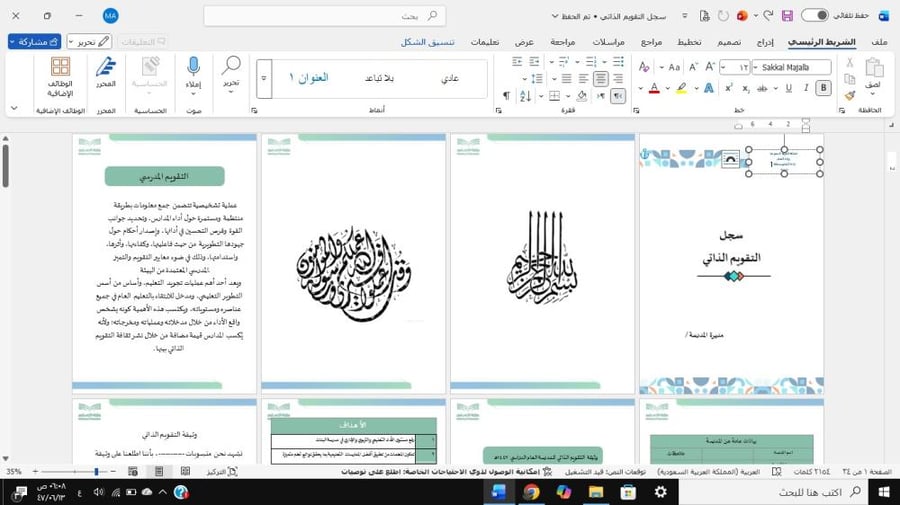Apply Subscript with the x₂ icon
Image resolution: width=900 pixels, height=505 pixels.
coord(746,88)
